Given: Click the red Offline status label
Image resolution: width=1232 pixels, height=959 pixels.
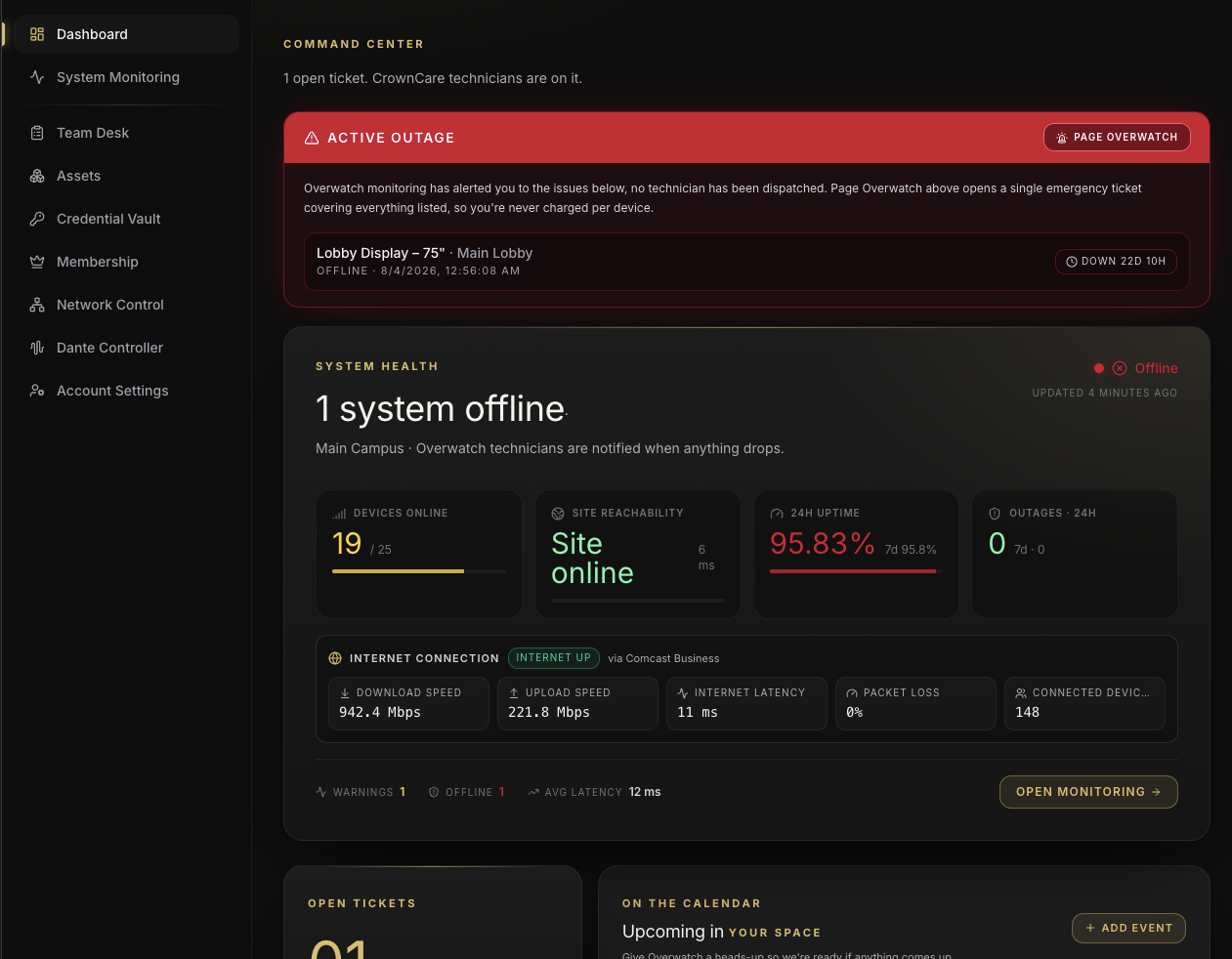Looking at the screenshot, I should coord(1156,368).
